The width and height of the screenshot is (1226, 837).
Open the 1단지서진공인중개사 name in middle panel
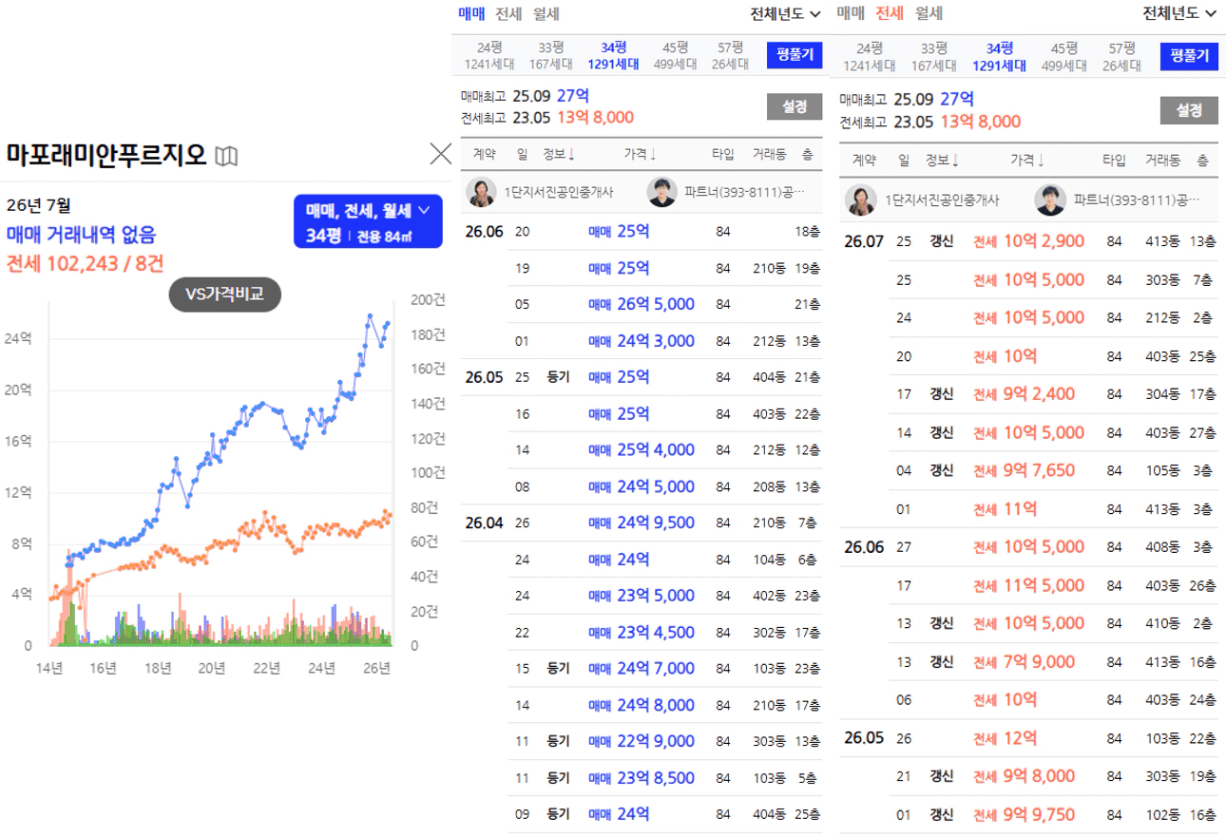click(x=558, y=193)
